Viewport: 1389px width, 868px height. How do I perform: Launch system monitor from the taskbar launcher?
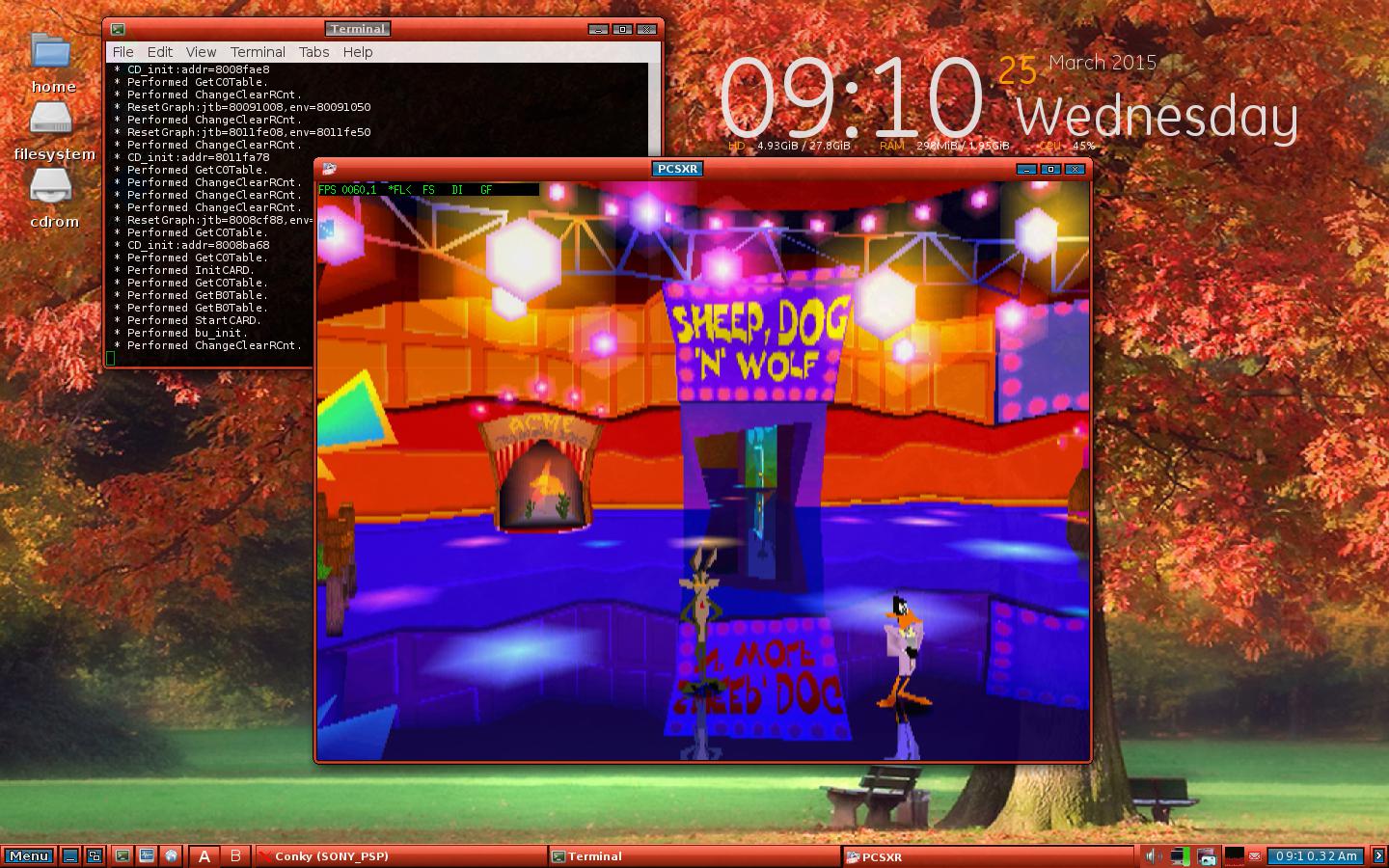pos(147,855)
